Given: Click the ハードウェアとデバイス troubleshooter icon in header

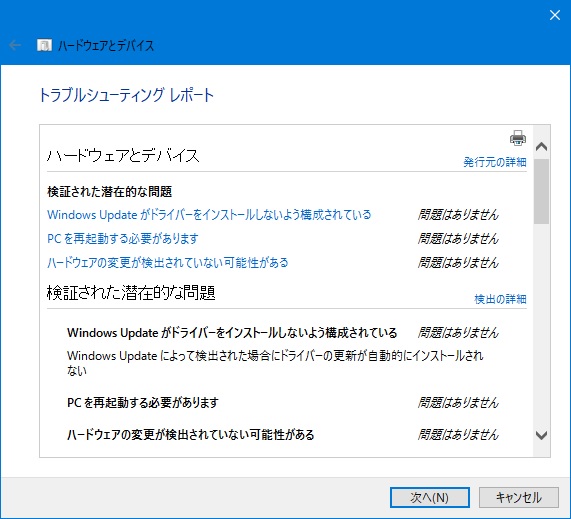Looking at the screenshot, I should (44, 45).
